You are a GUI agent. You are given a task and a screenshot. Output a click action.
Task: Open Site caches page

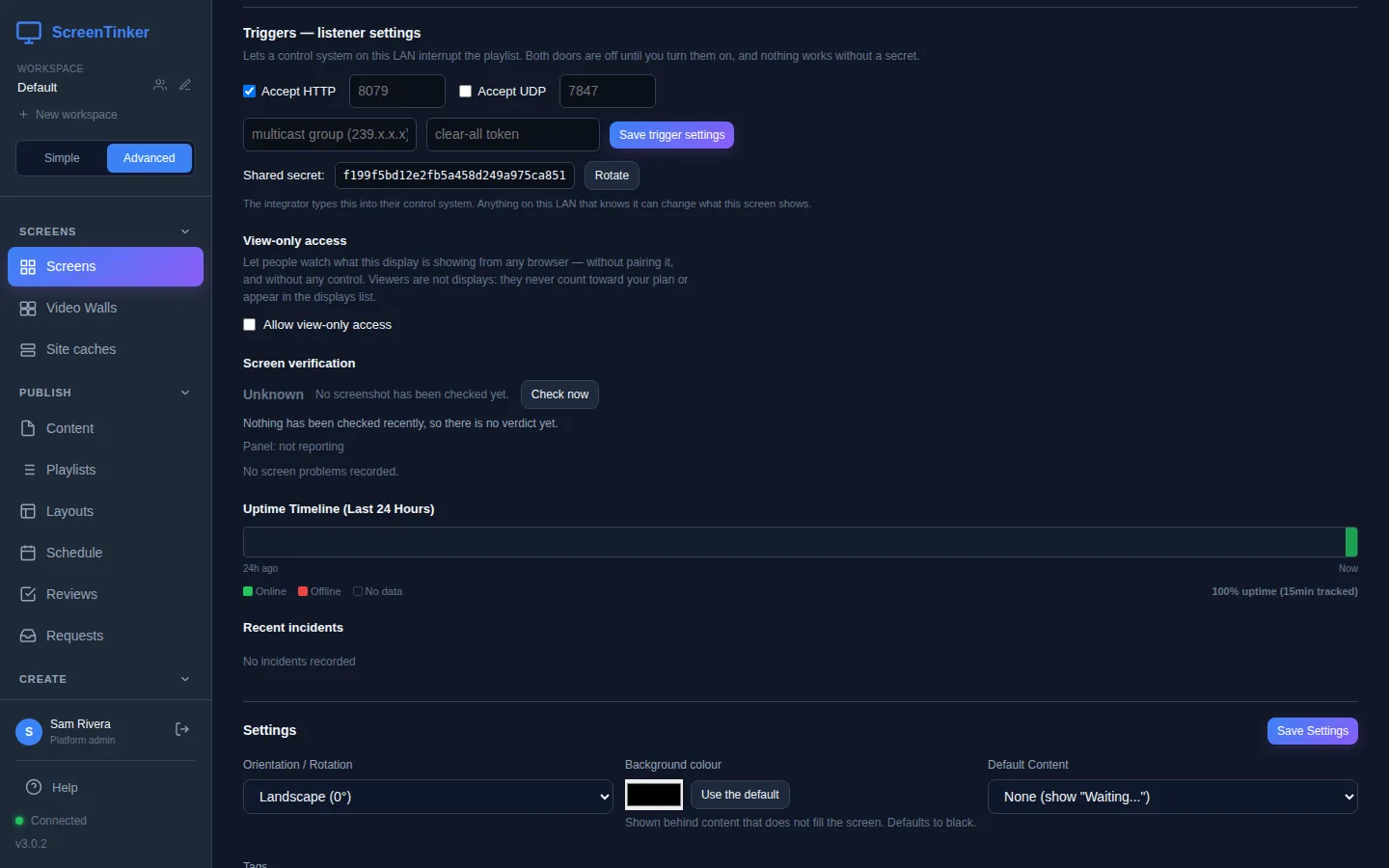tap(105, 350)
